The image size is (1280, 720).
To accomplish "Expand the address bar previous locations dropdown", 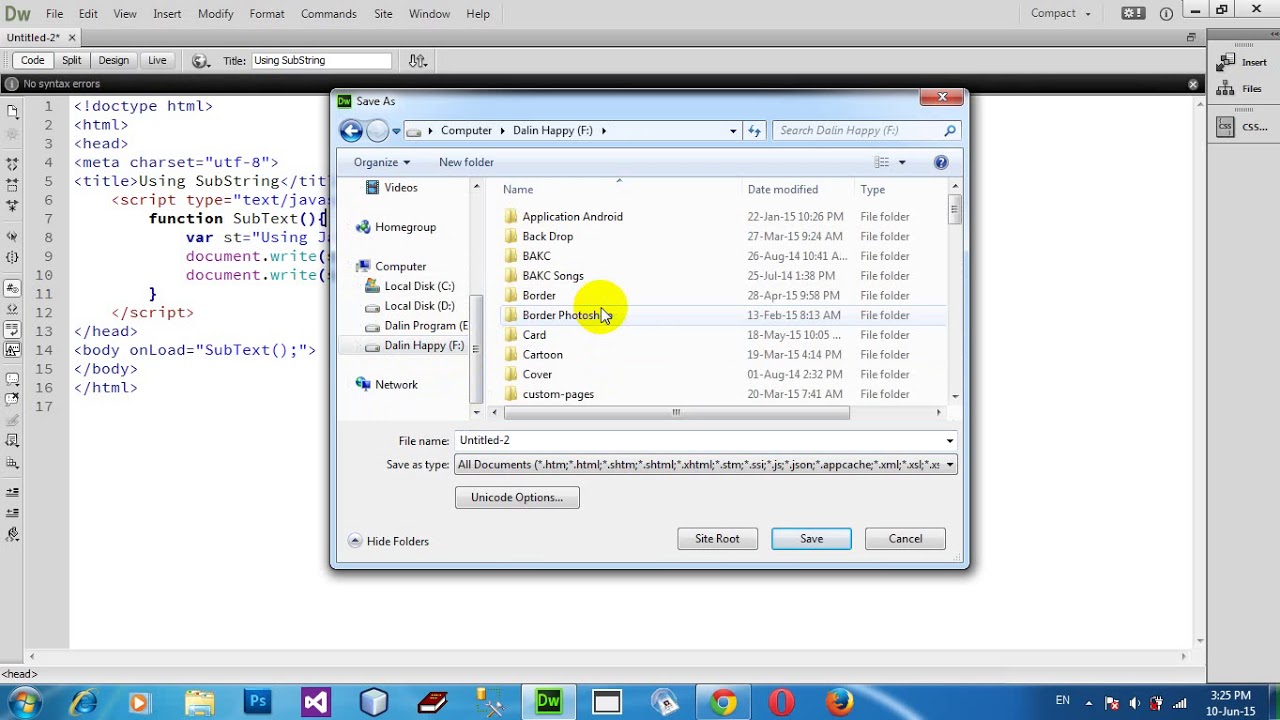I will [733, 130].
